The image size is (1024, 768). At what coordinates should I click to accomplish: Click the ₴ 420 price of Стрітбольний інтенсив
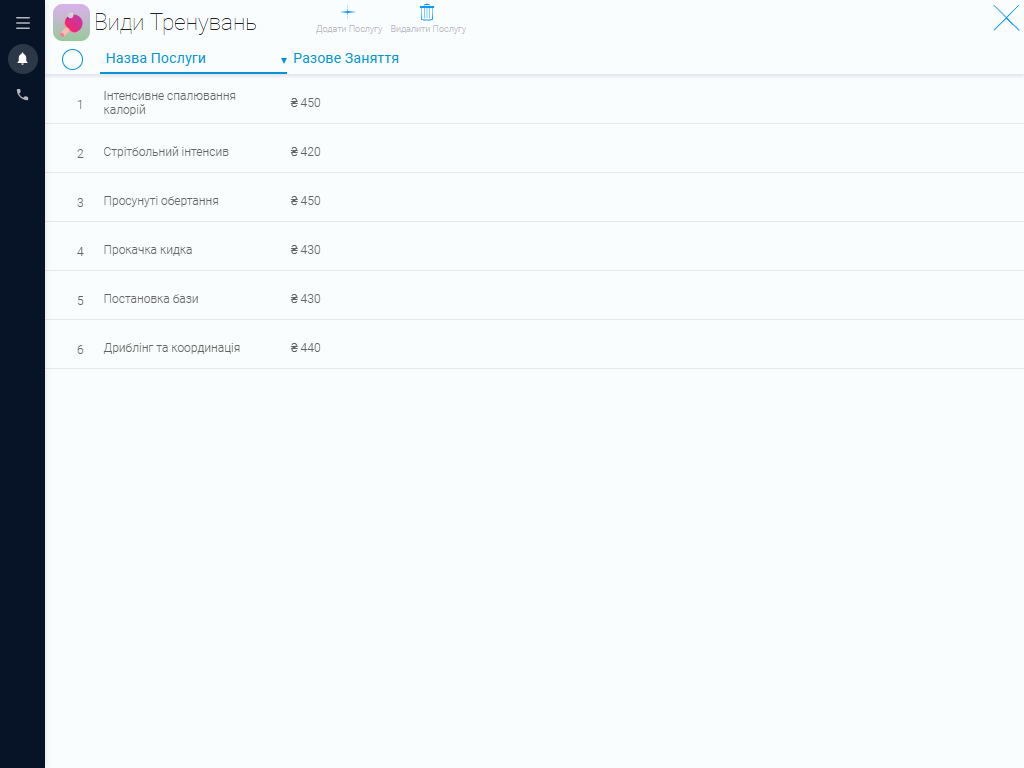coord(306,152)
